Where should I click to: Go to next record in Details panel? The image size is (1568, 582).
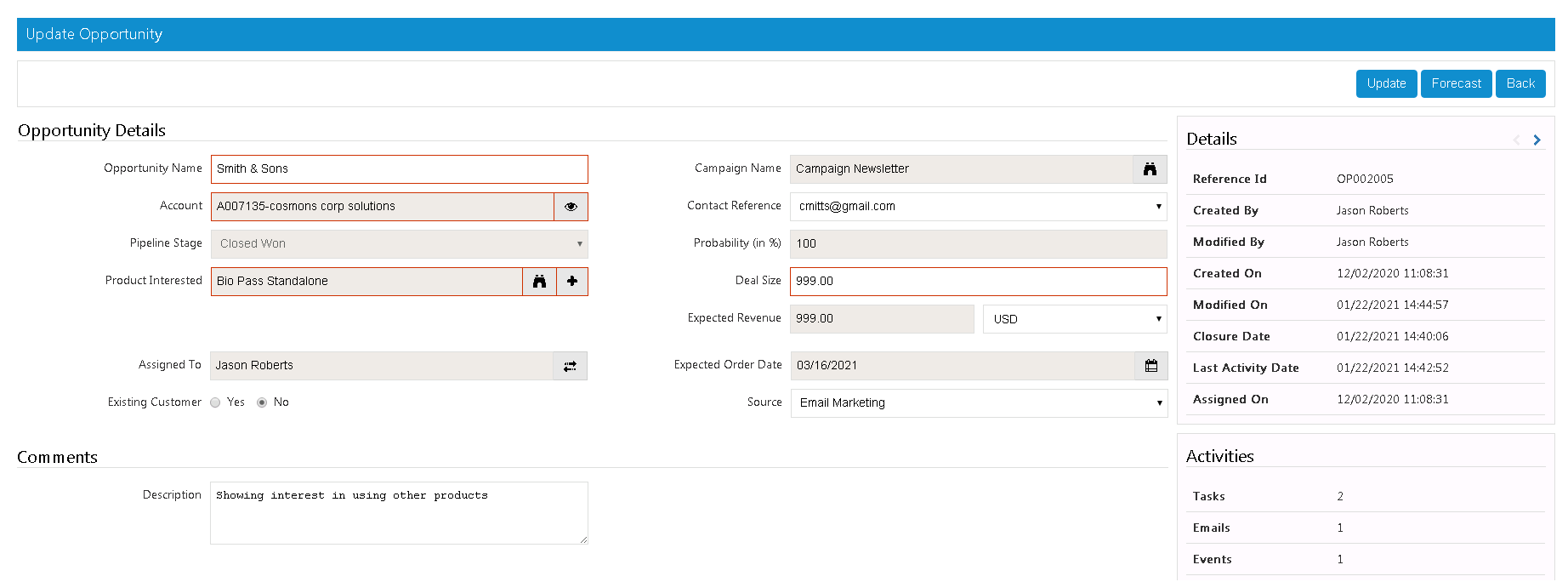1537,140
